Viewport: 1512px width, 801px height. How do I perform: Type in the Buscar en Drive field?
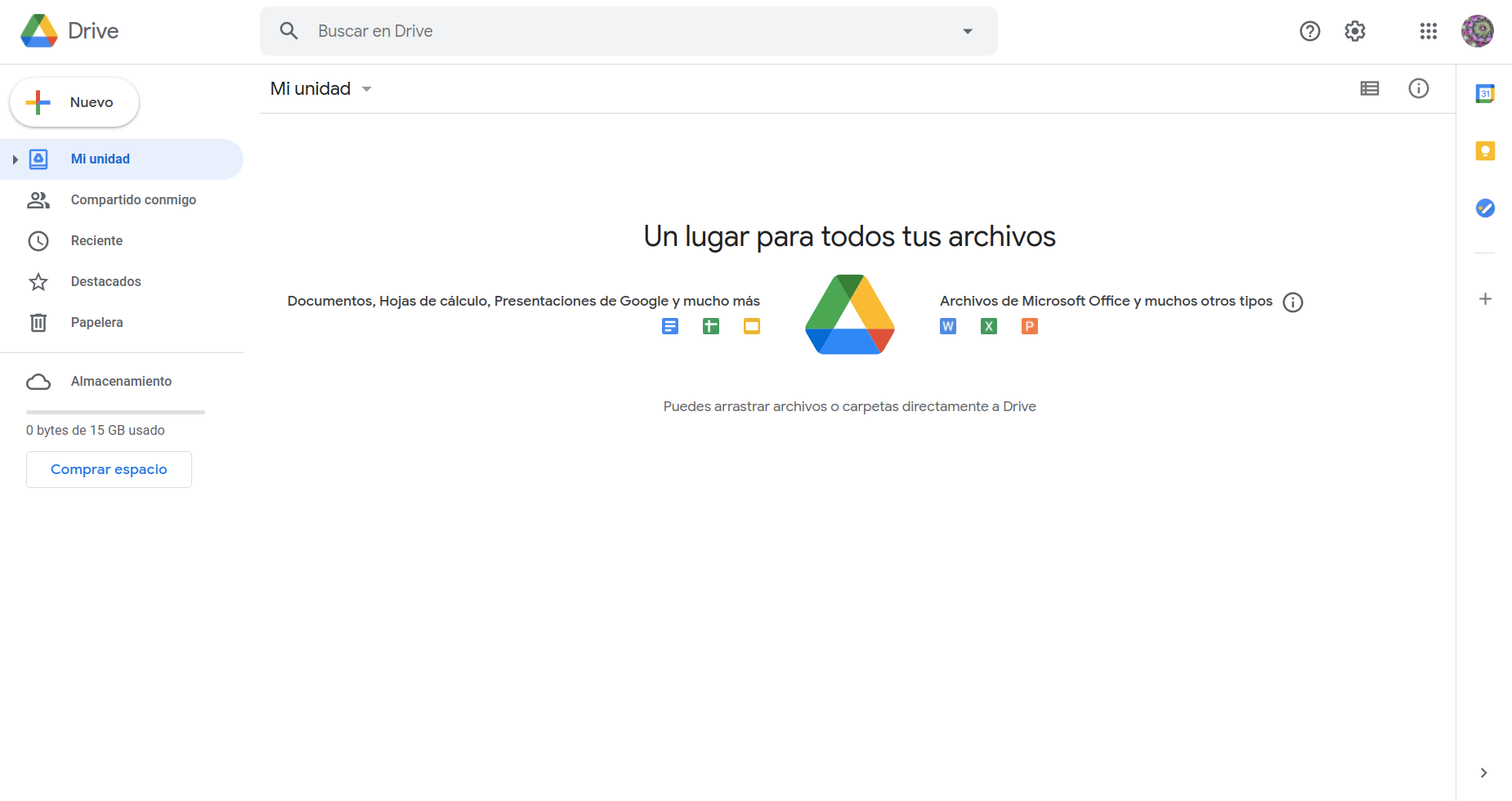click(629, 31)
